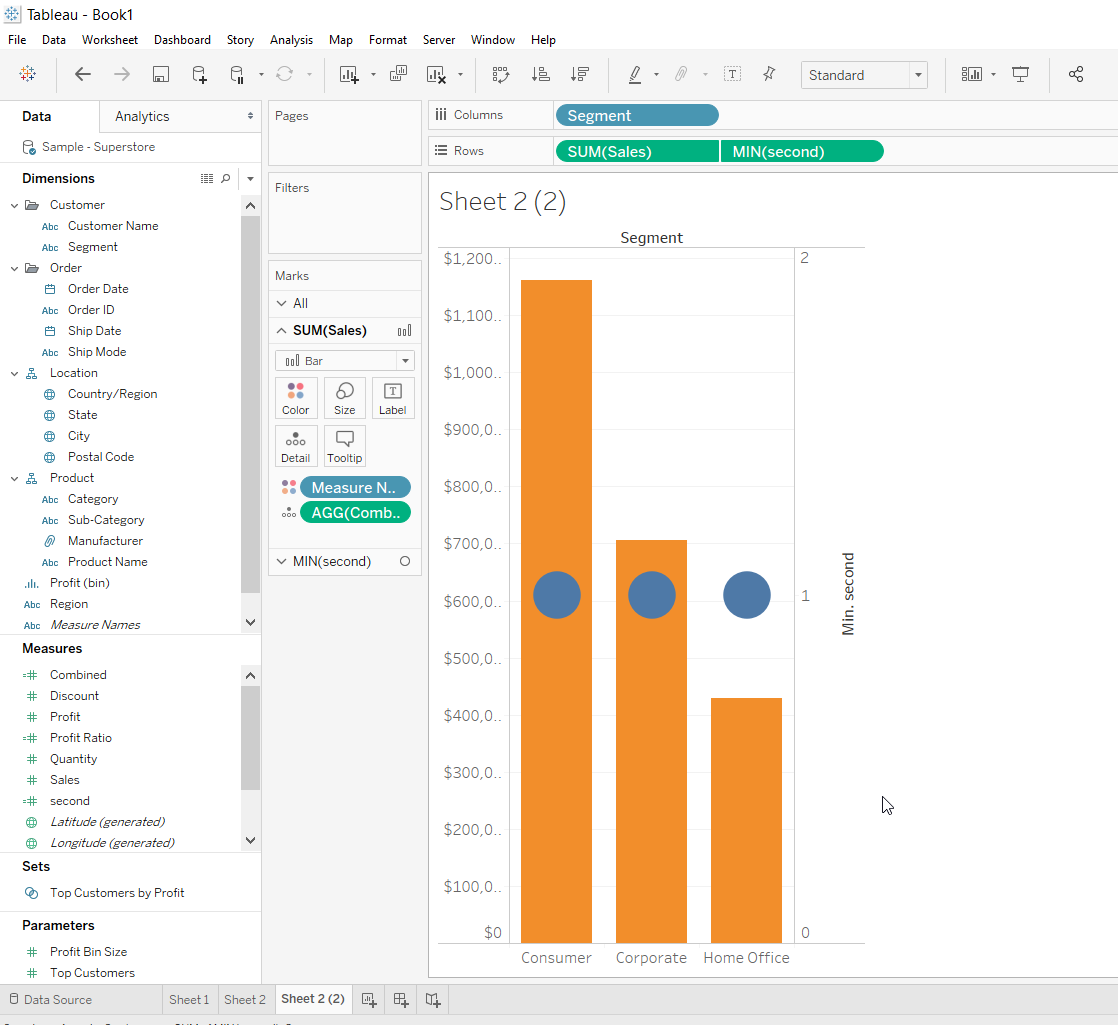Click the blue circle over Home Office
Viewport: 1118px width, 1025px height.
(x=747, y=595)
